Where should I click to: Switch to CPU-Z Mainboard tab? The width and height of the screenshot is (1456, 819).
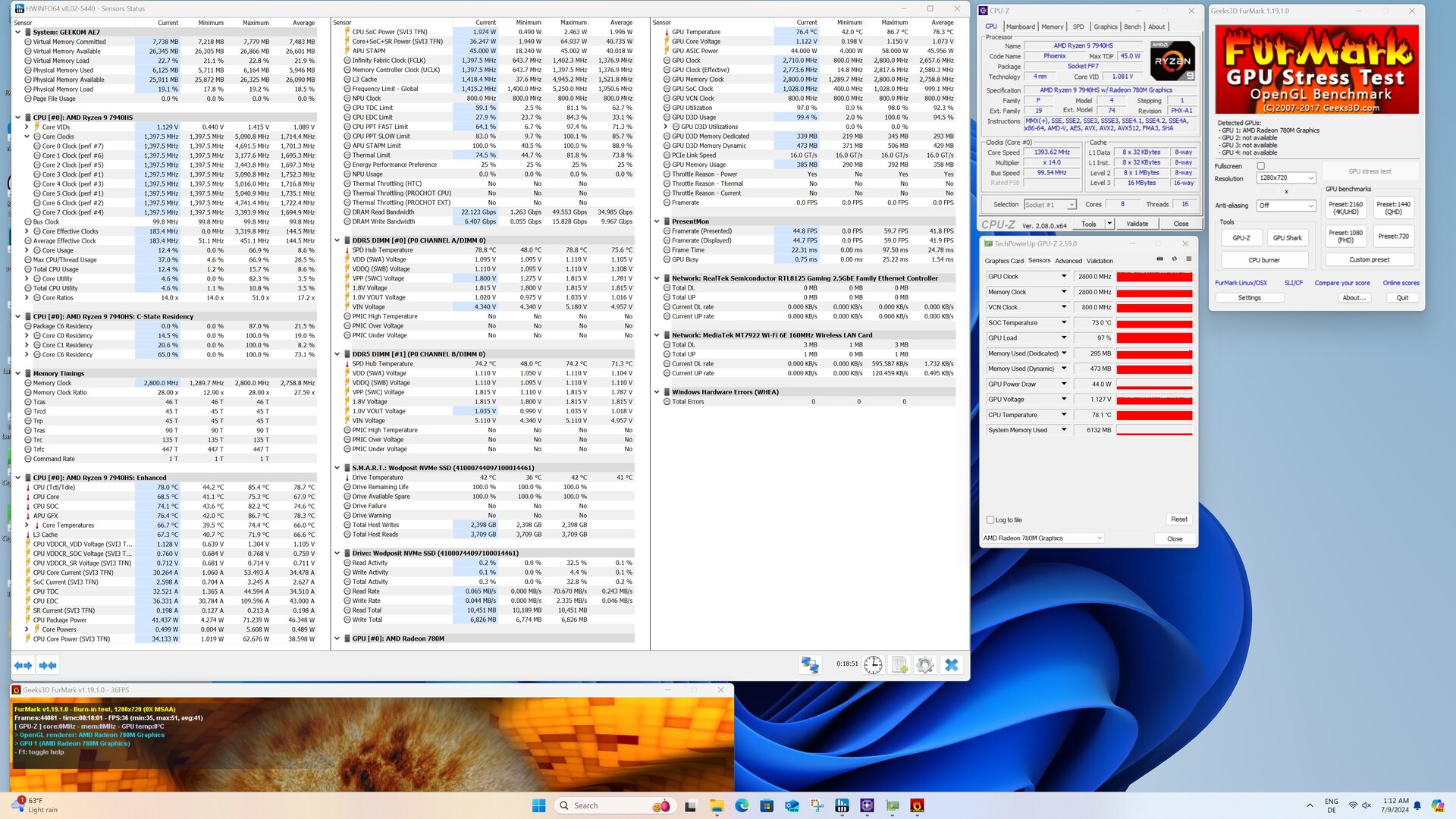coord(1020,27)
